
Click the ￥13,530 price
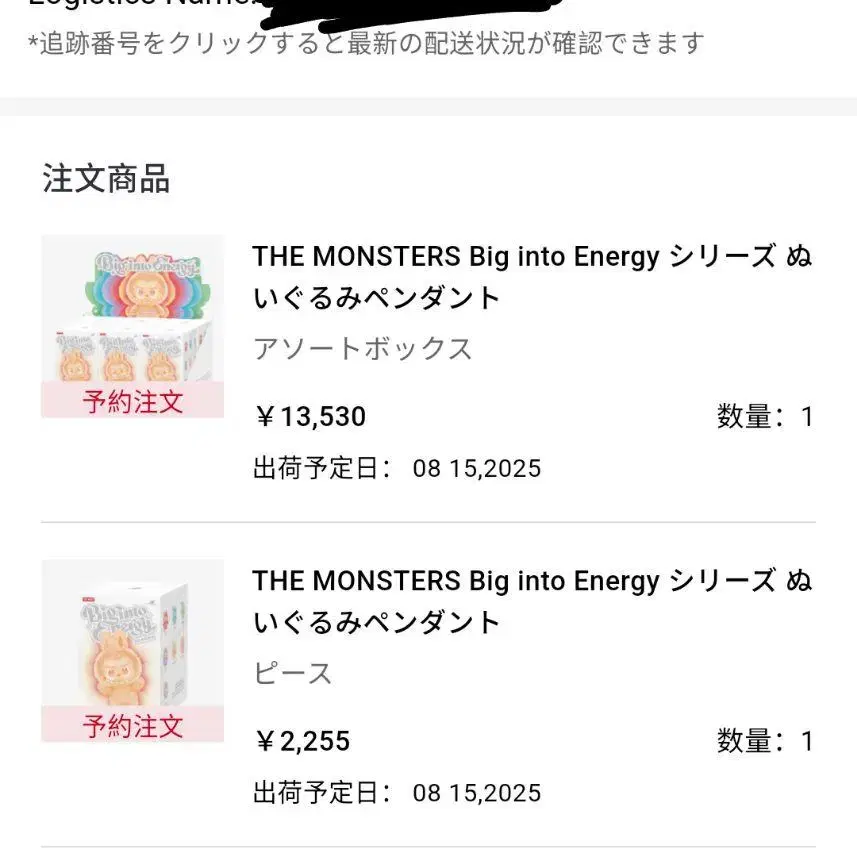click(x=310, y=416)
